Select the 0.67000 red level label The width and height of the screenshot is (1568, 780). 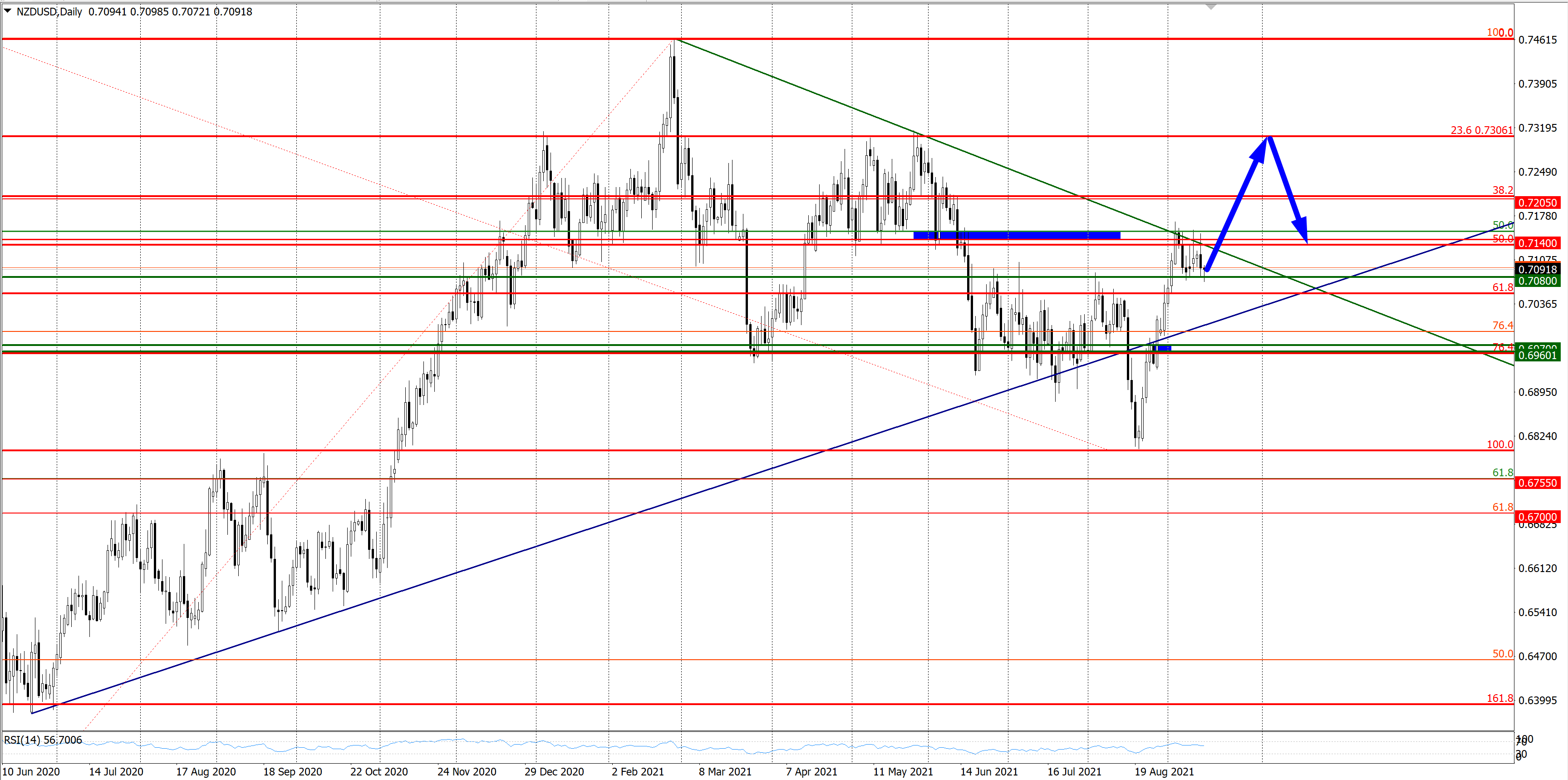(1537, 517)
